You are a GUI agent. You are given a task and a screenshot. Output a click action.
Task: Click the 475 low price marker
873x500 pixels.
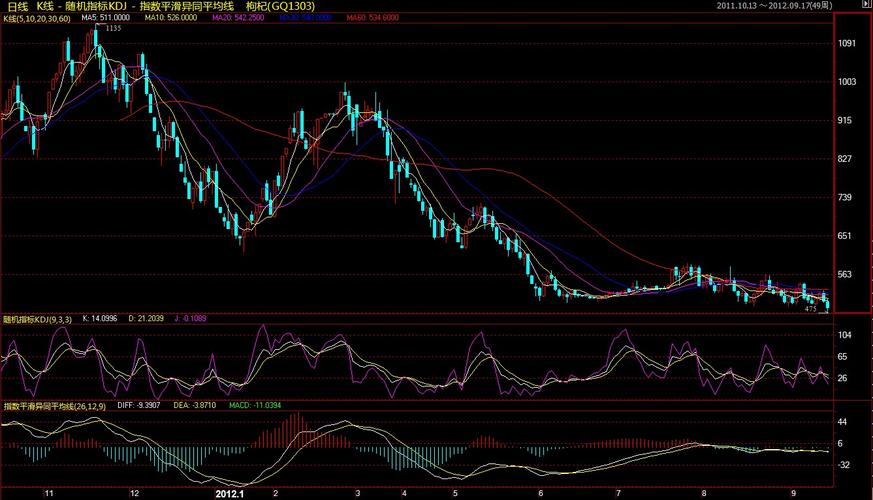coord(811,309)
